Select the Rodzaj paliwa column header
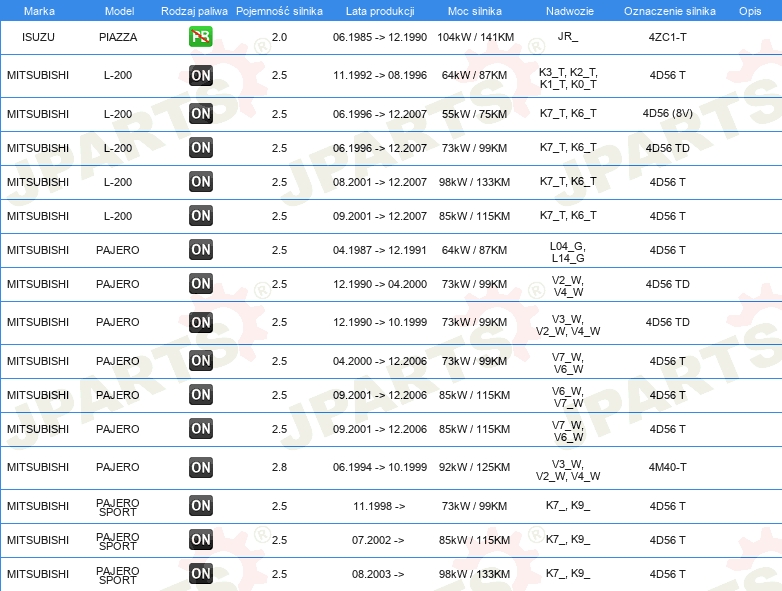The width and height of the screenshot is (782, 591). pyautogui.click(x=194, y=11)
